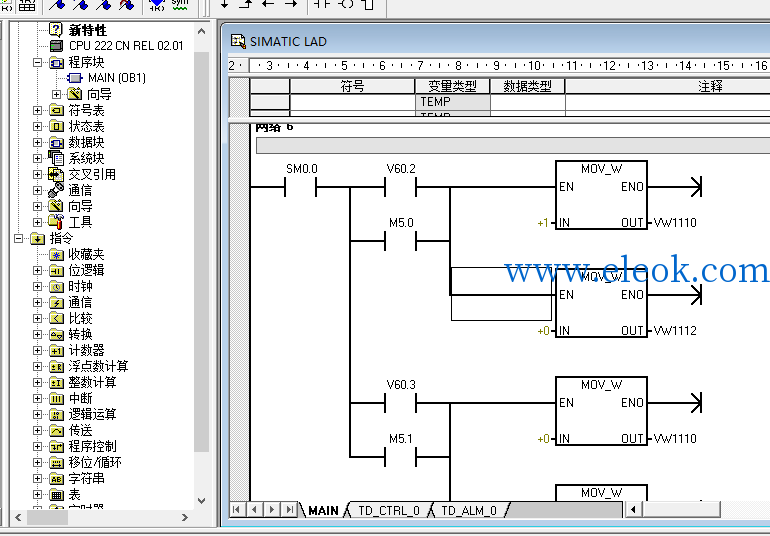
Task: Click the tree panel scroll up arrow
Action: coord(201,31)
